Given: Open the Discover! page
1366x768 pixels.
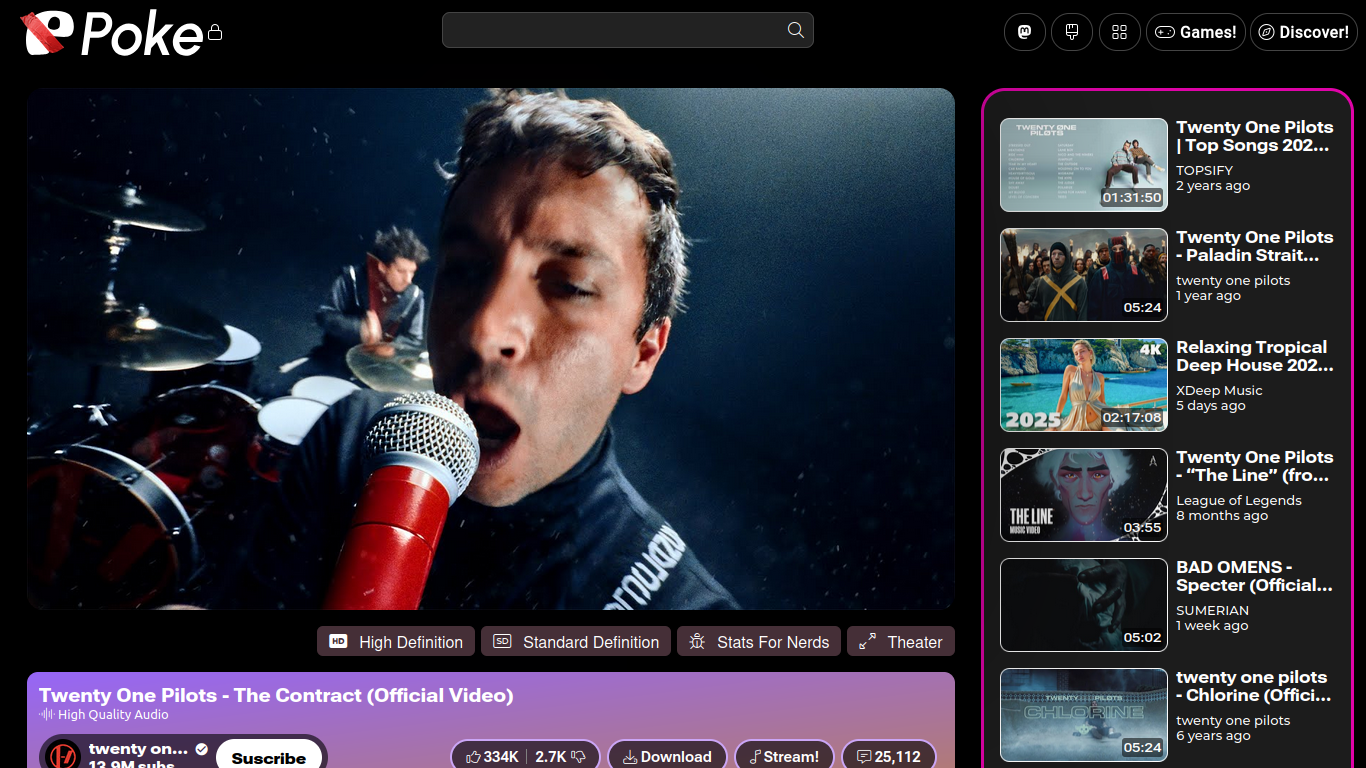Looking at the screenshot, I should (x=1303, y=32).
